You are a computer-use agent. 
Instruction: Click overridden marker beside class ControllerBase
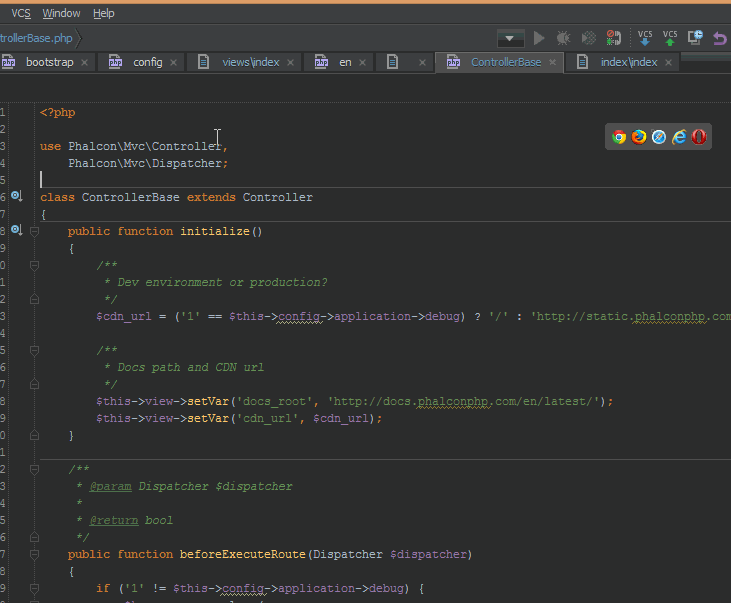(17, 197)
